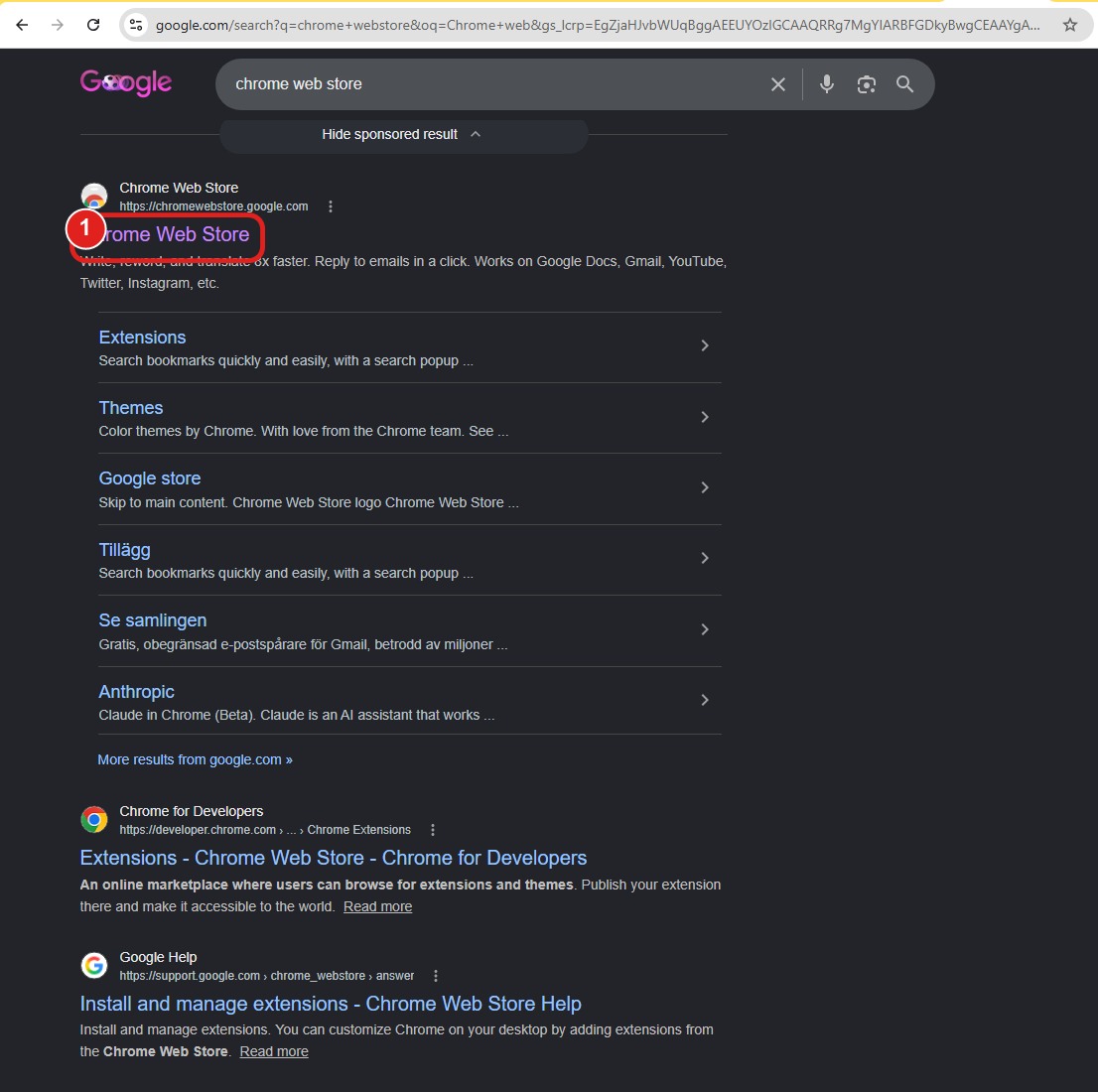Screen dimensions: 1098x1092
Task: Click the Google logo
Action: [x=126, y=83]
